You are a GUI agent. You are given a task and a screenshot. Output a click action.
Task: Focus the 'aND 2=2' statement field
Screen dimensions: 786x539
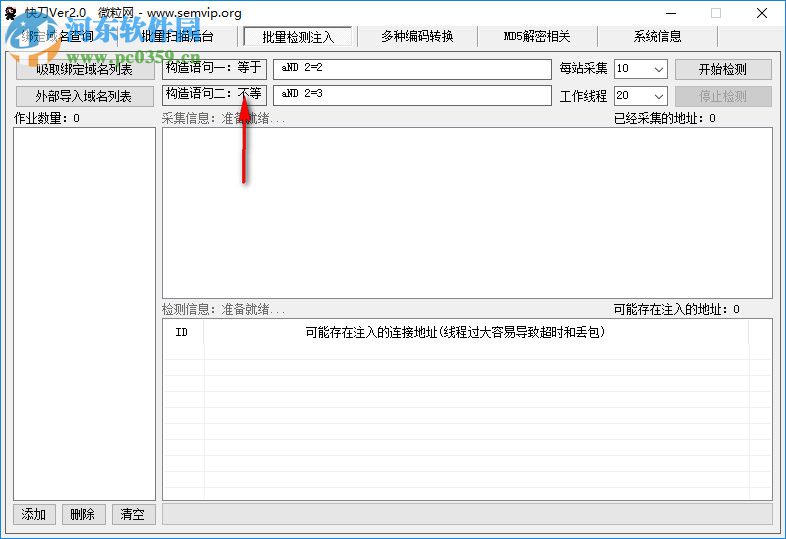tap(412, 69)
